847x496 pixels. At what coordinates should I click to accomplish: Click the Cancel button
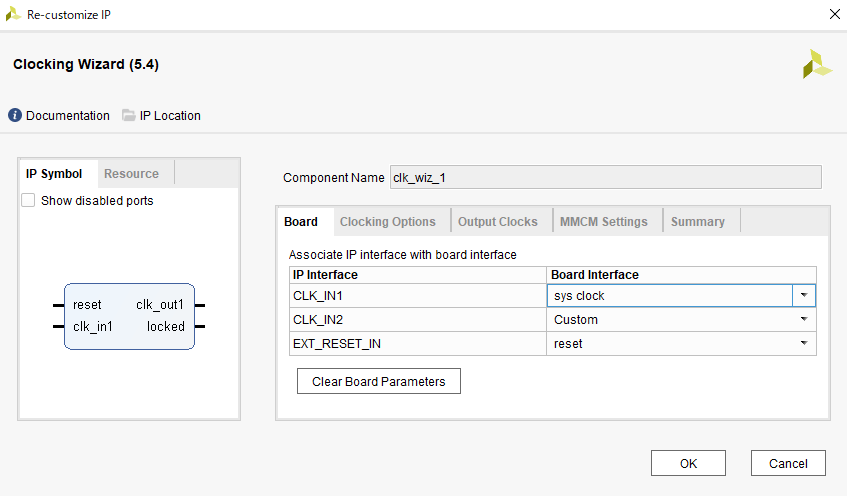788,463
